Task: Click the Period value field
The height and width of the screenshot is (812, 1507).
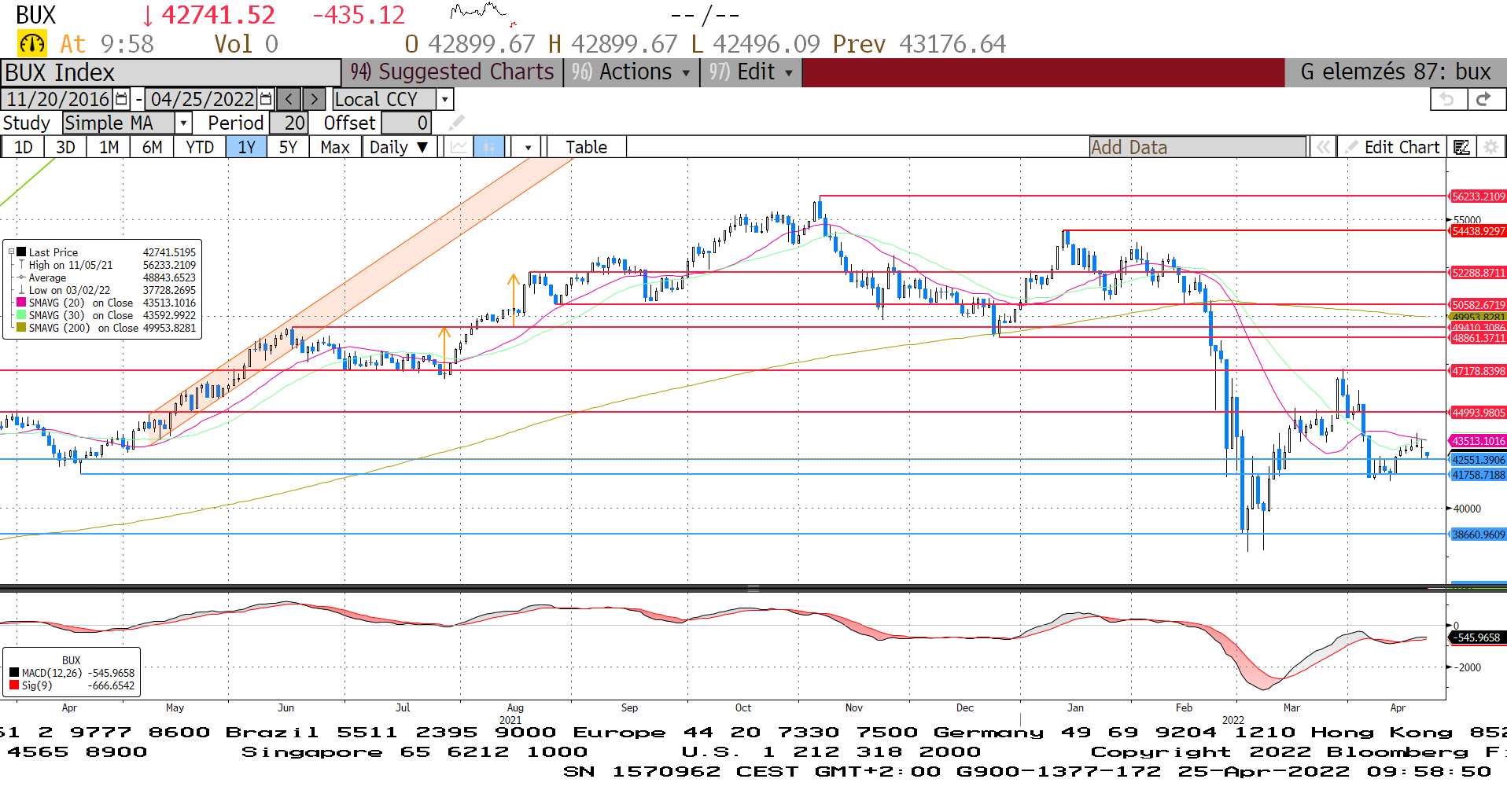Action: coord(289,123)
